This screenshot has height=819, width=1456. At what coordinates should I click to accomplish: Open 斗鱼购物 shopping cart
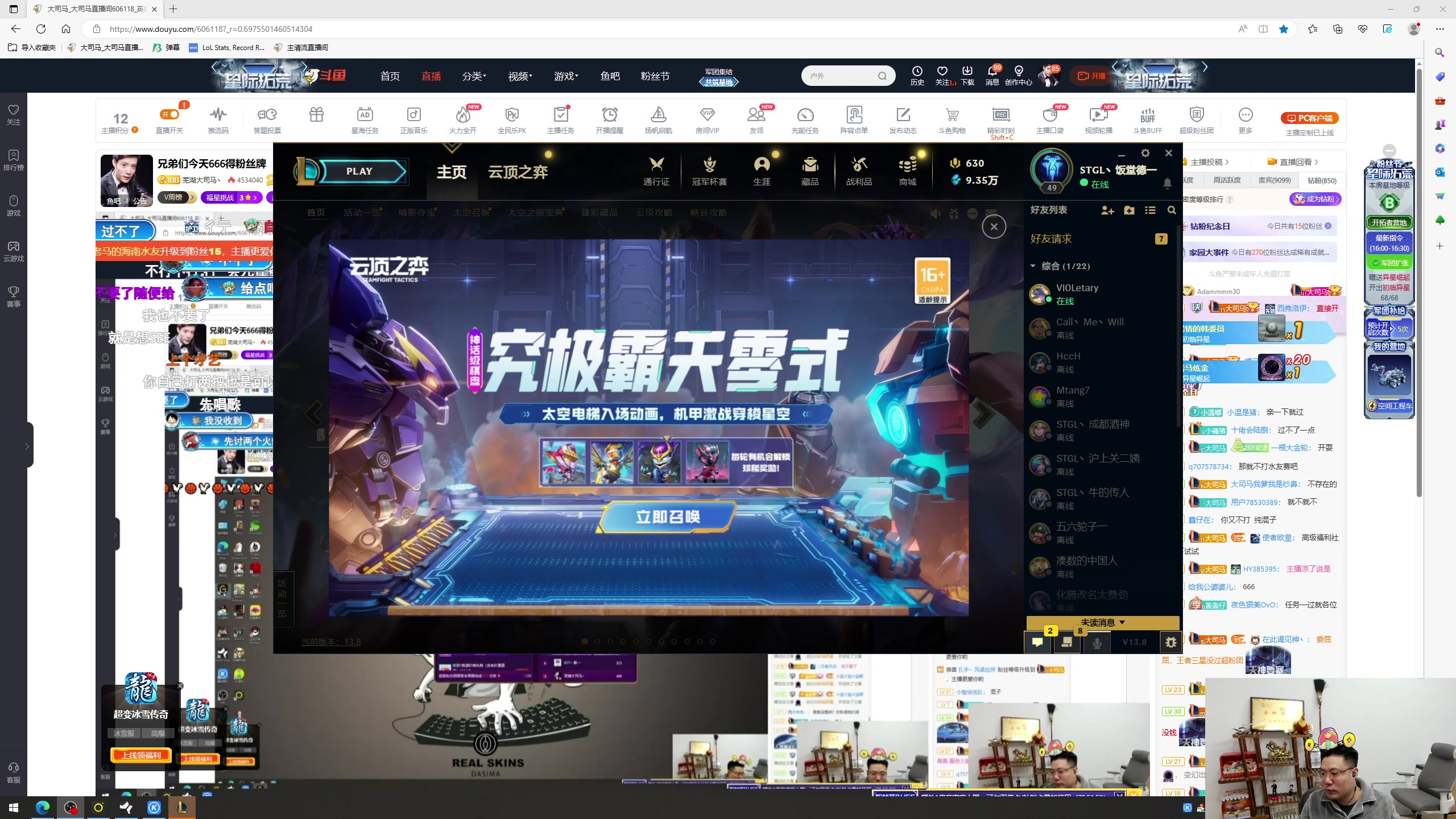(x=952, y=121)
